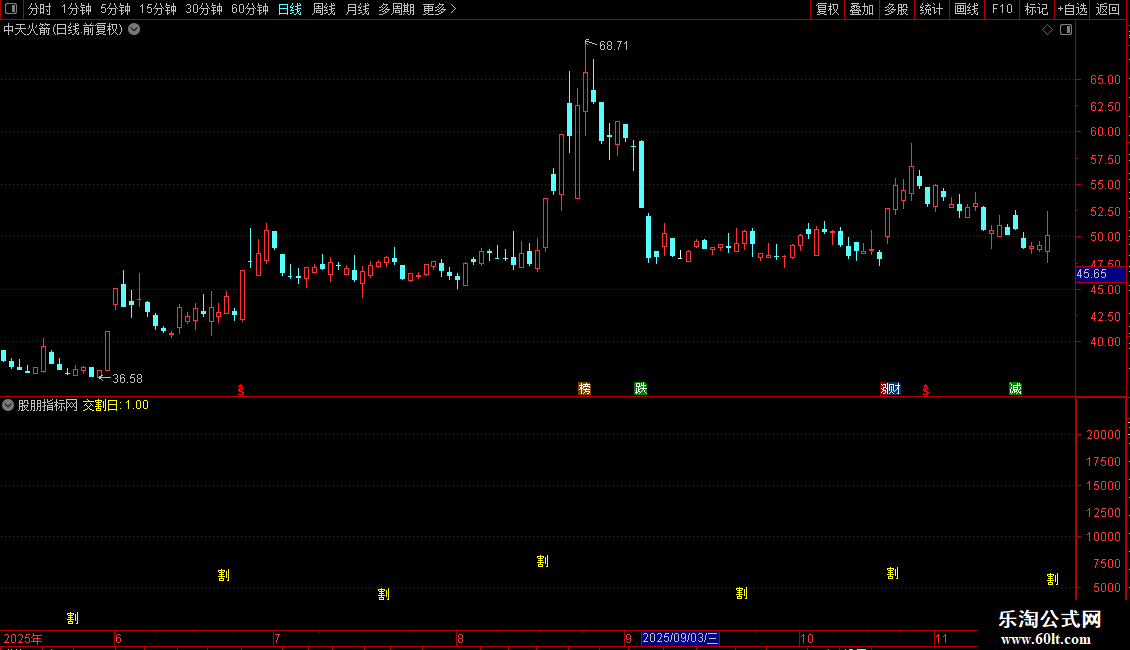
Task: Click the 60.00 price axis label
Action: 1105,132
